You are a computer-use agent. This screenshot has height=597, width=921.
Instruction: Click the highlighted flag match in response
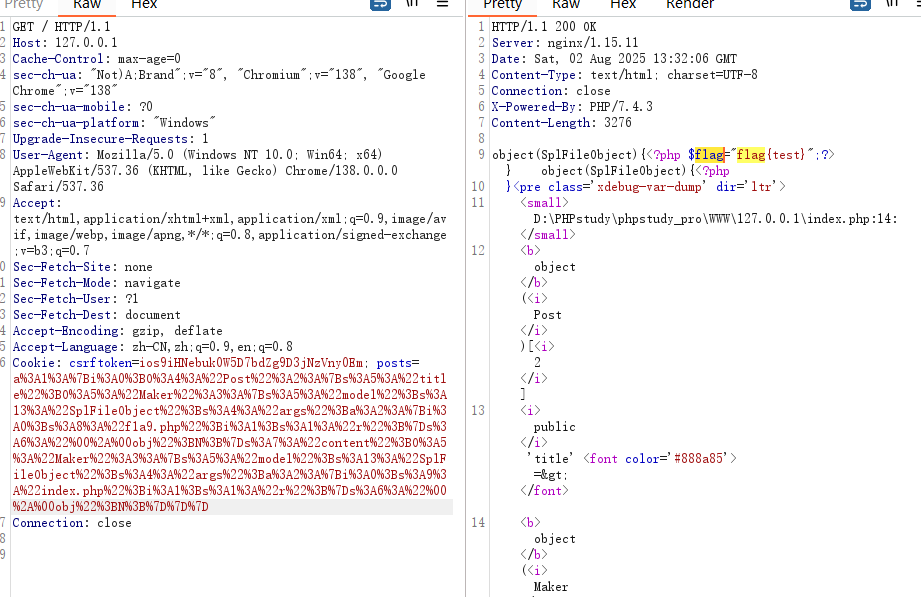tap(709, 155)
